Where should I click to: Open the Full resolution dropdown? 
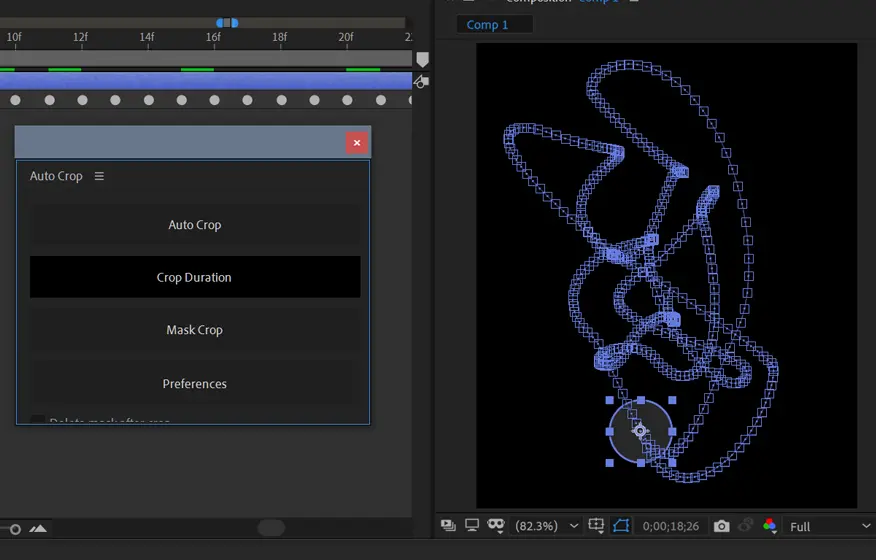830,526
